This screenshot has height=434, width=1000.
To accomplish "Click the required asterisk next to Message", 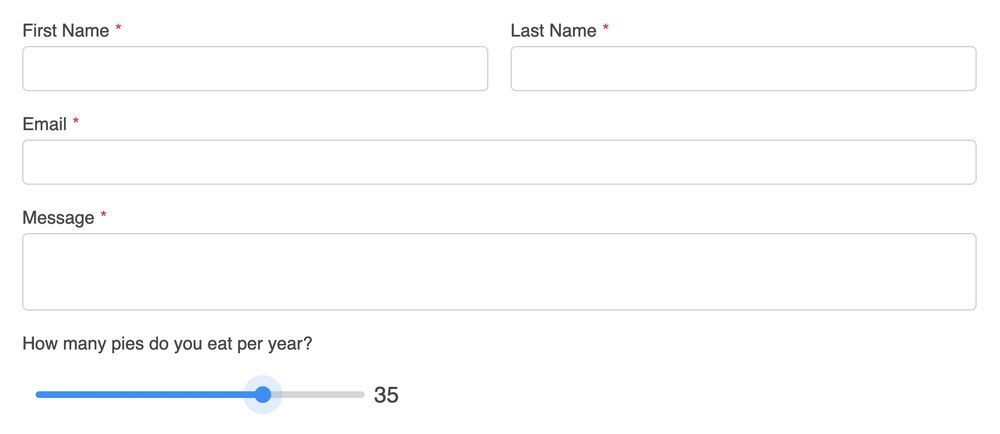I will [x=103, y=215].
